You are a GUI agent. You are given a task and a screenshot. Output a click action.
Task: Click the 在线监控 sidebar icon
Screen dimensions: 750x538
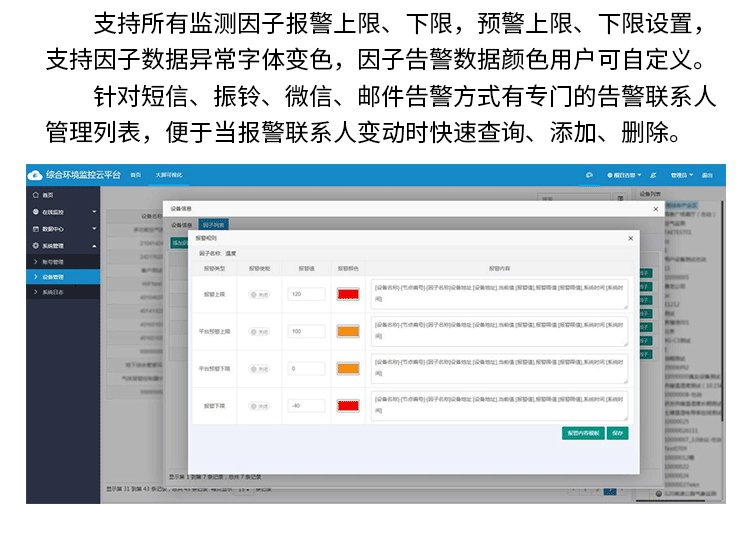36,212
